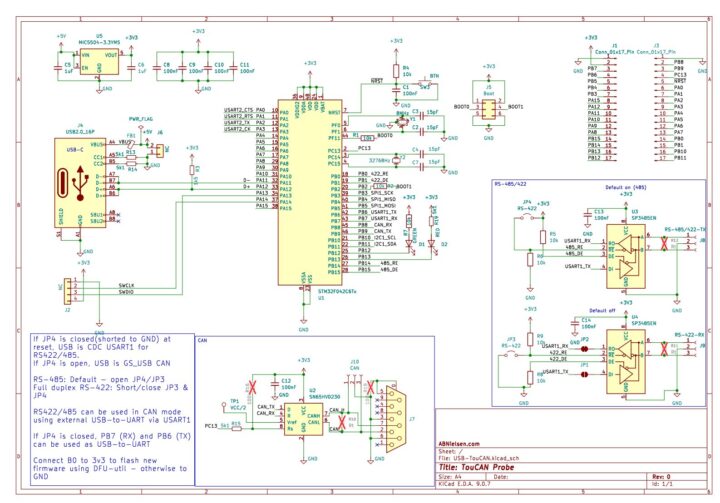
Task: Click the SN65HVD230 part name text
Action: tap(325, 396)
